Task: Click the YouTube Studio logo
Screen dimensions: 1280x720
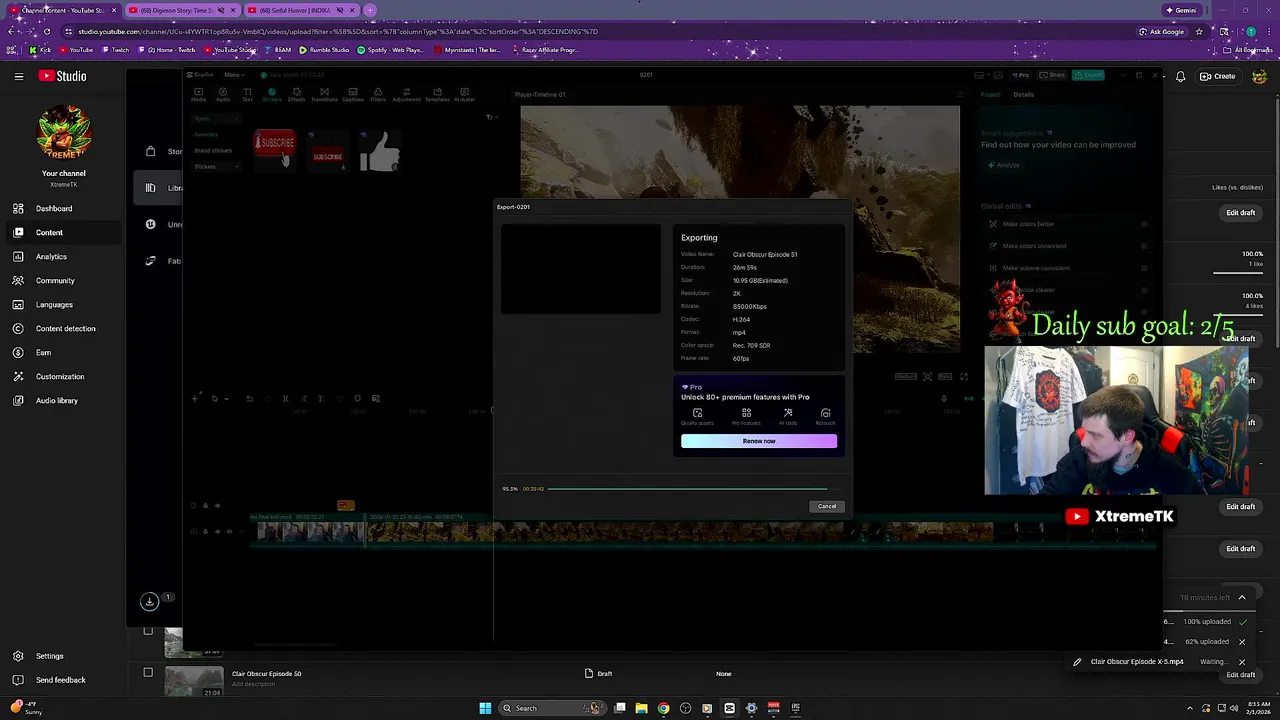Action: click(62, 76)
